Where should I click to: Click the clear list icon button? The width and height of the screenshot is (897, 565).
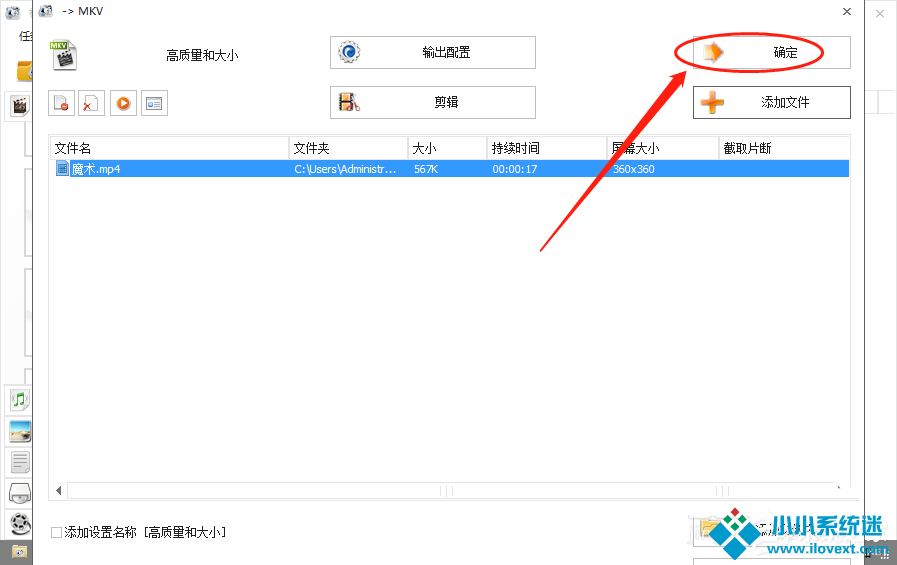(x=92, y=103)
